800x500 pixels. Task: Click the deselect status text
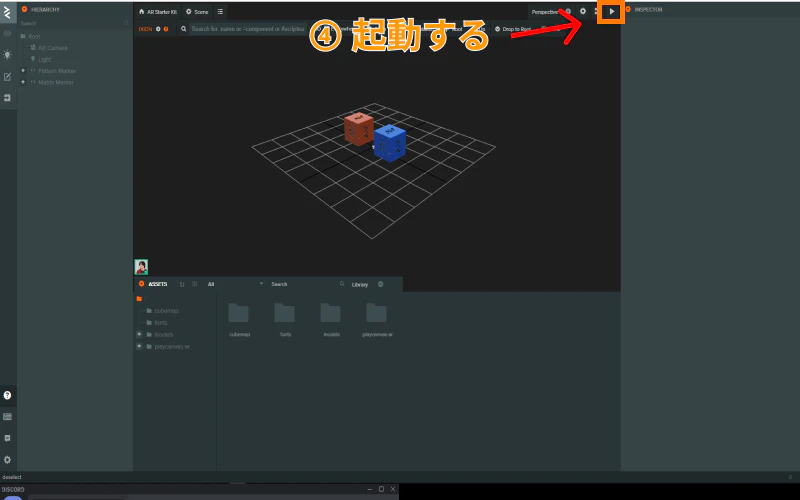point(12,477)
